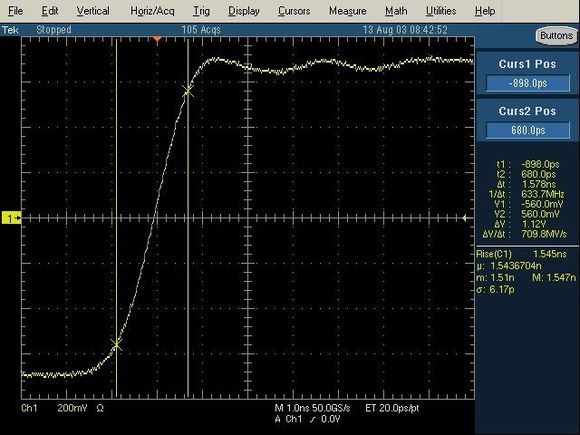The image size is (580, 435).
Task: Open the Display menu
Action: (244, 11)
